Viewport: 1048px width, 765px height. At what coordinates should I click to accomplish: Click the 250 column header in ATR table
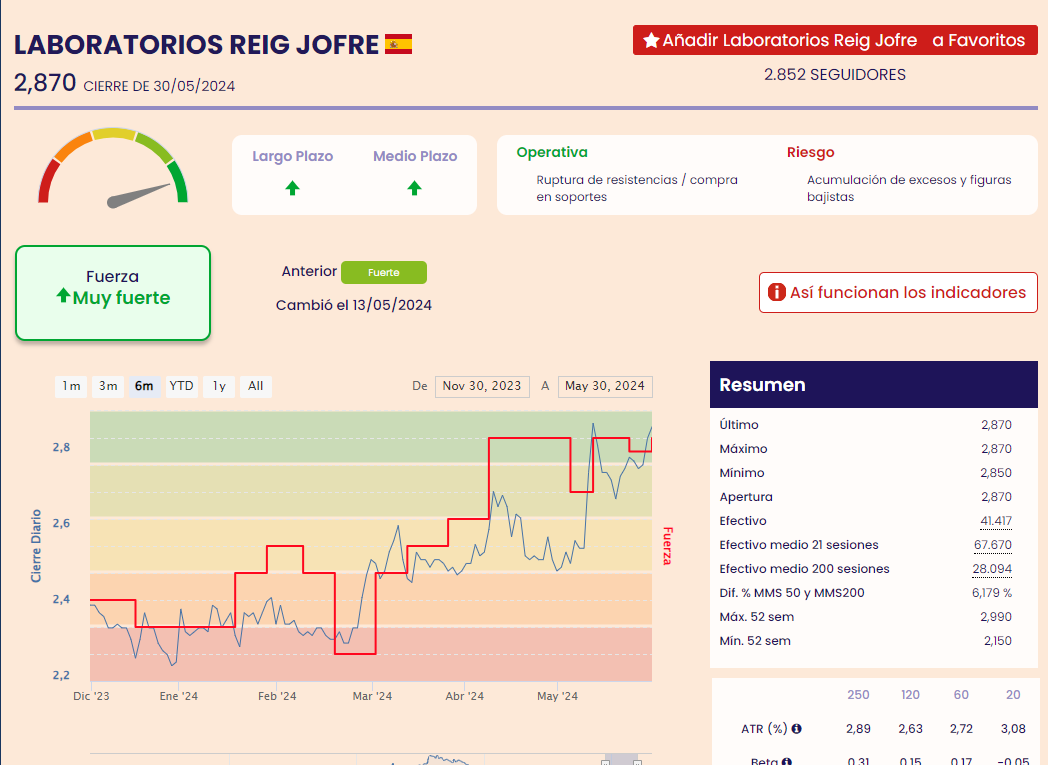[x=858, y=695]
